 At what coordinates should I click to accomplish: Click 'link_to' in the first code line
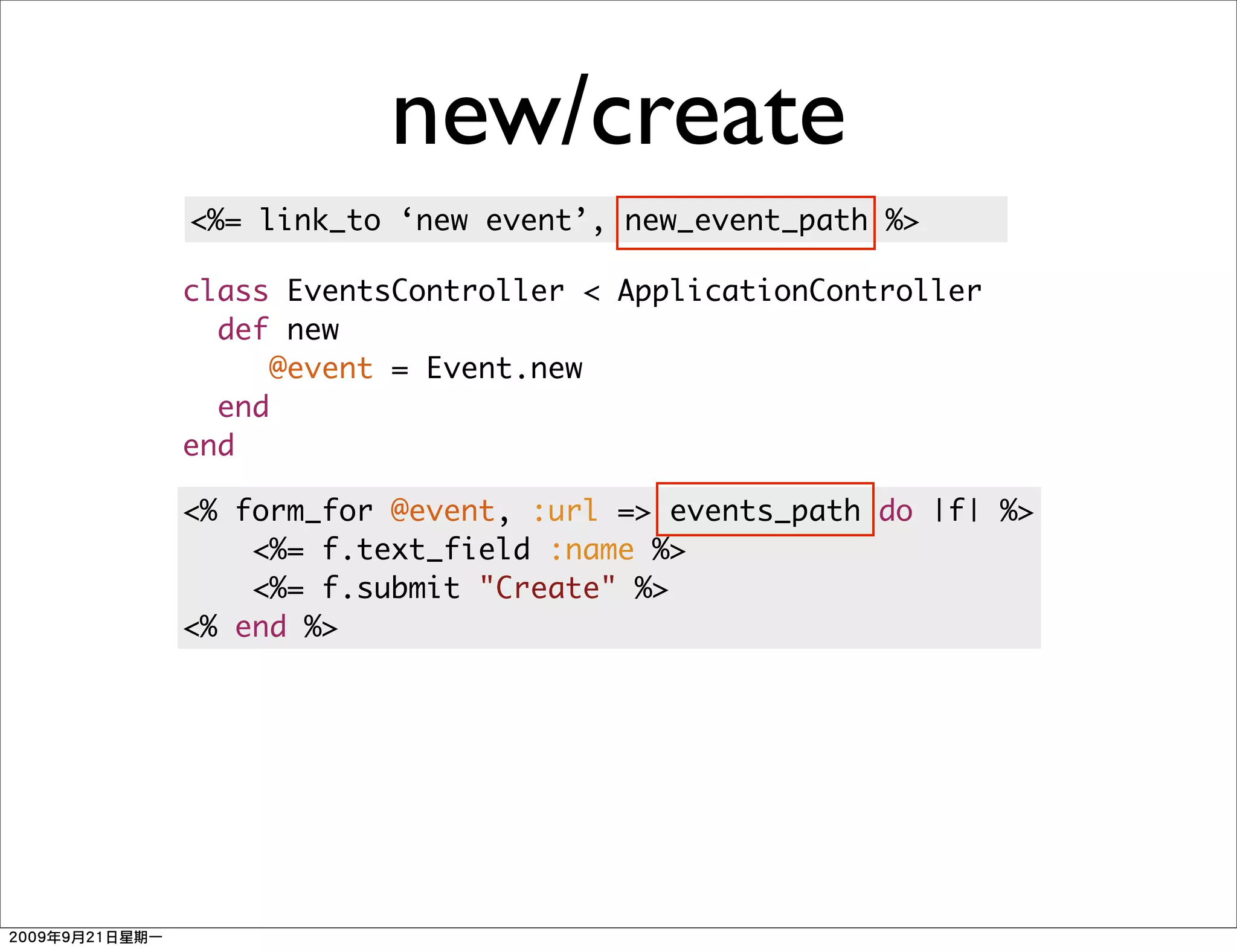320,220
